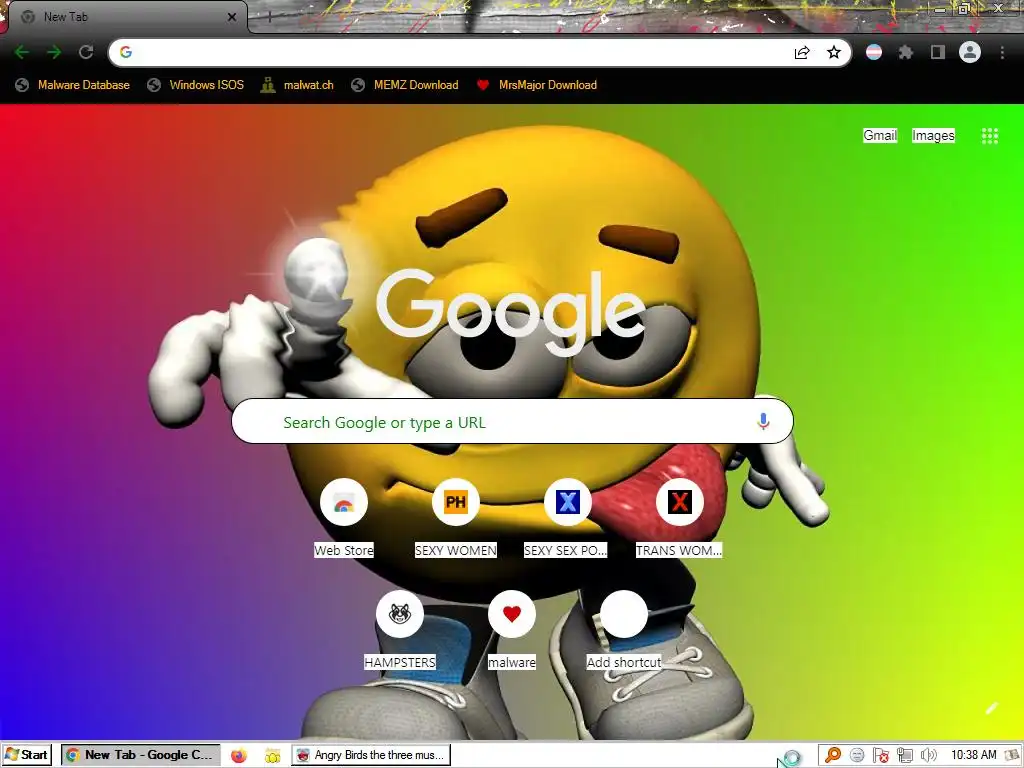Open the Images link

[933, 135]
